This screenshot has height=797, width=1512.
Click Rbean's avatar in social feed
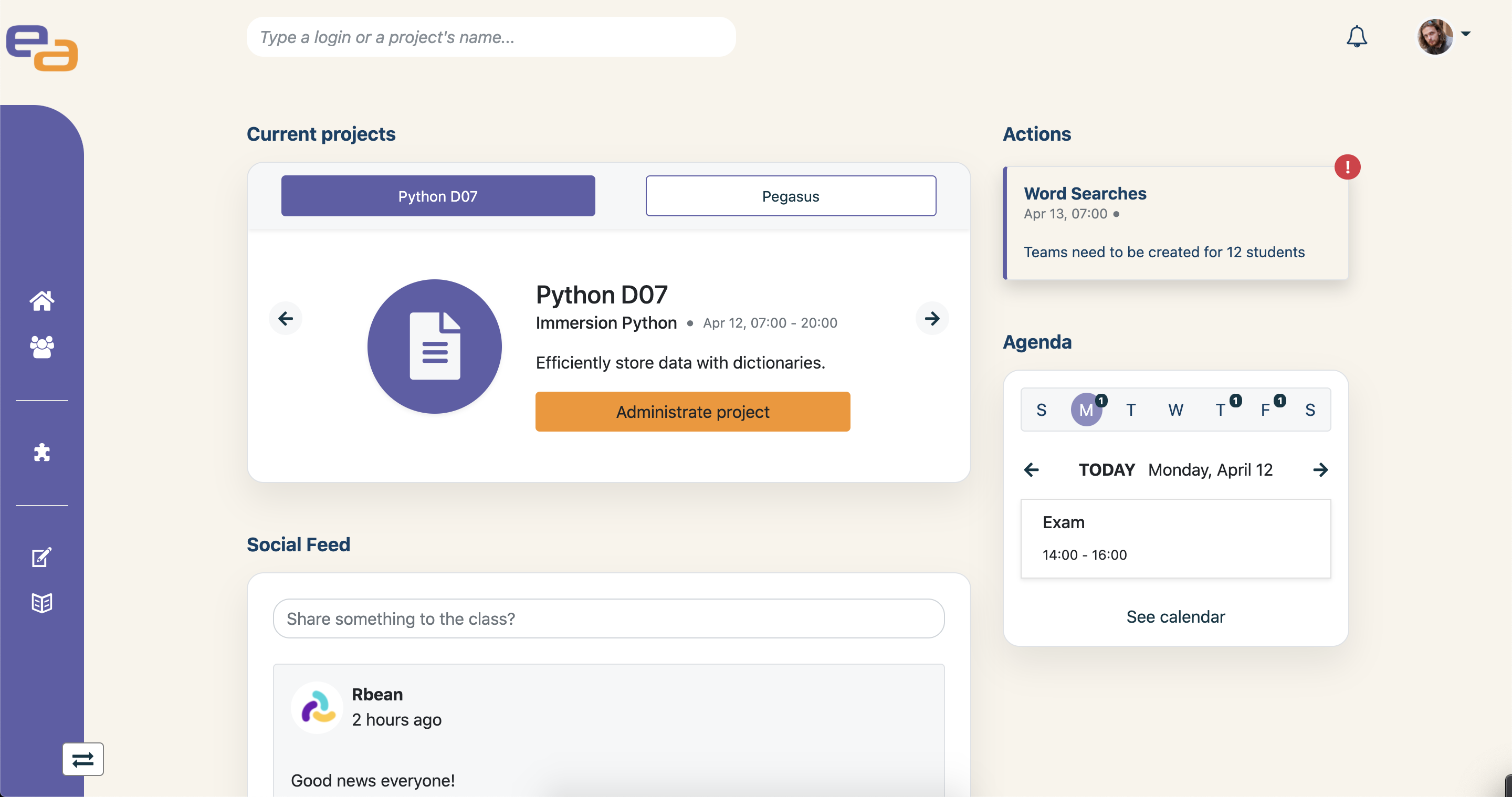(x=317, y=707)
